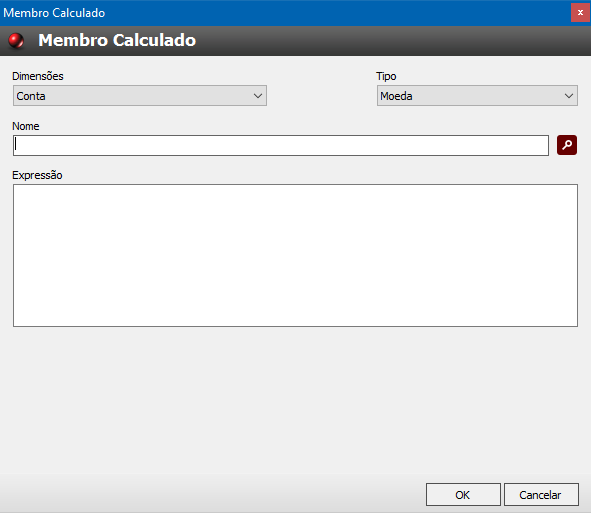591x513 pixels.
Task: Click the blue window title bar text
Action: point(54,13)
